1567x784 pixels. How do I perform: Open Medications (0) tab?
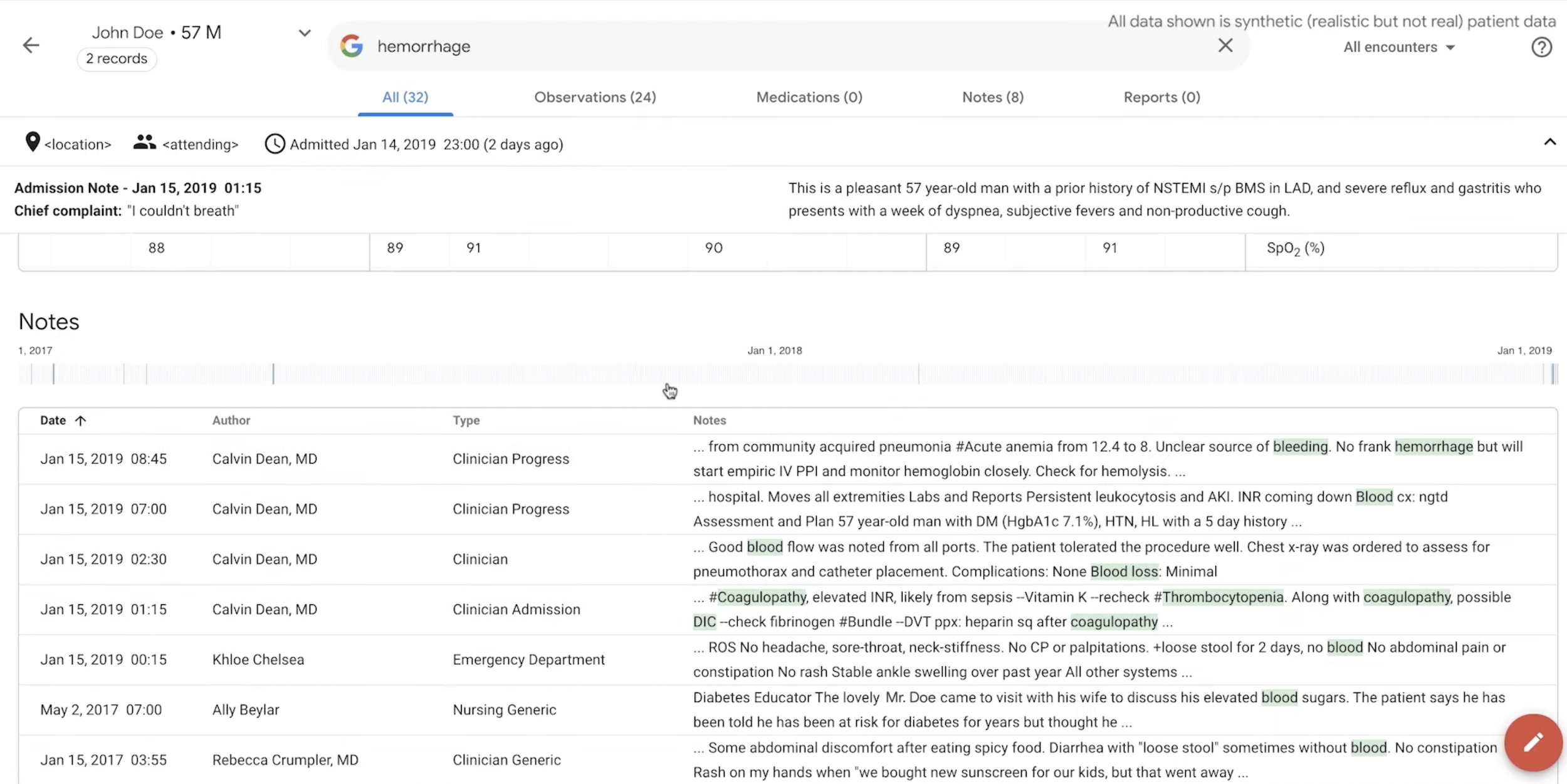tap(809, 97)
